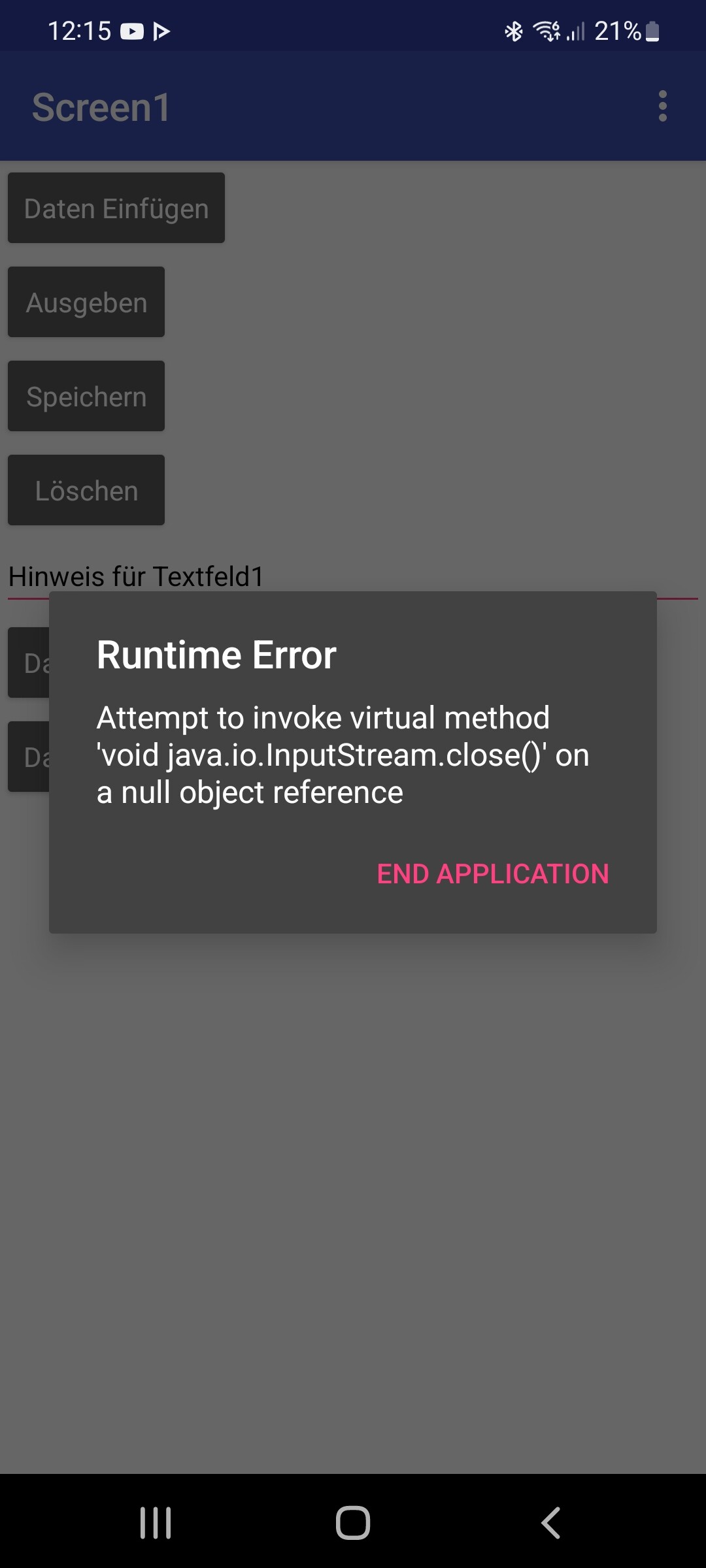Image resolution: width=706 pixels, height=1568 pixels.
Task: Tap the Runtime Error dialog title
Action: point(216,655)
